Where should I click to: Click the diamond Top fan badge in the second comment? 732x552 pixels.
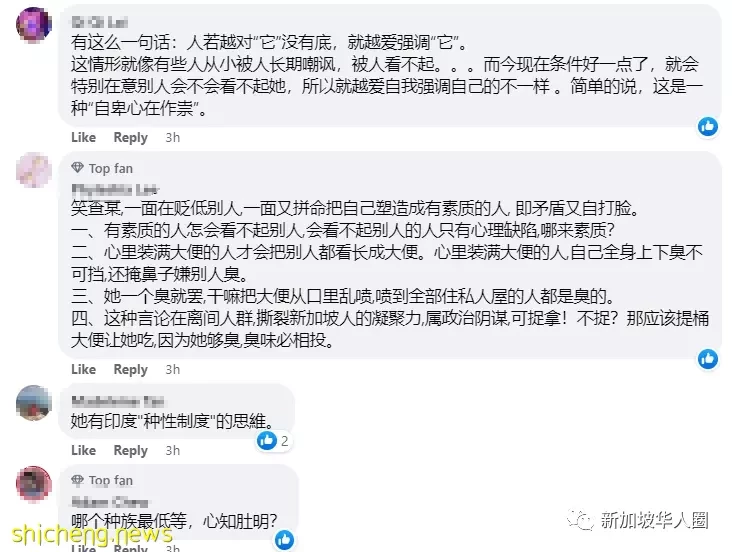coord(77,168)
